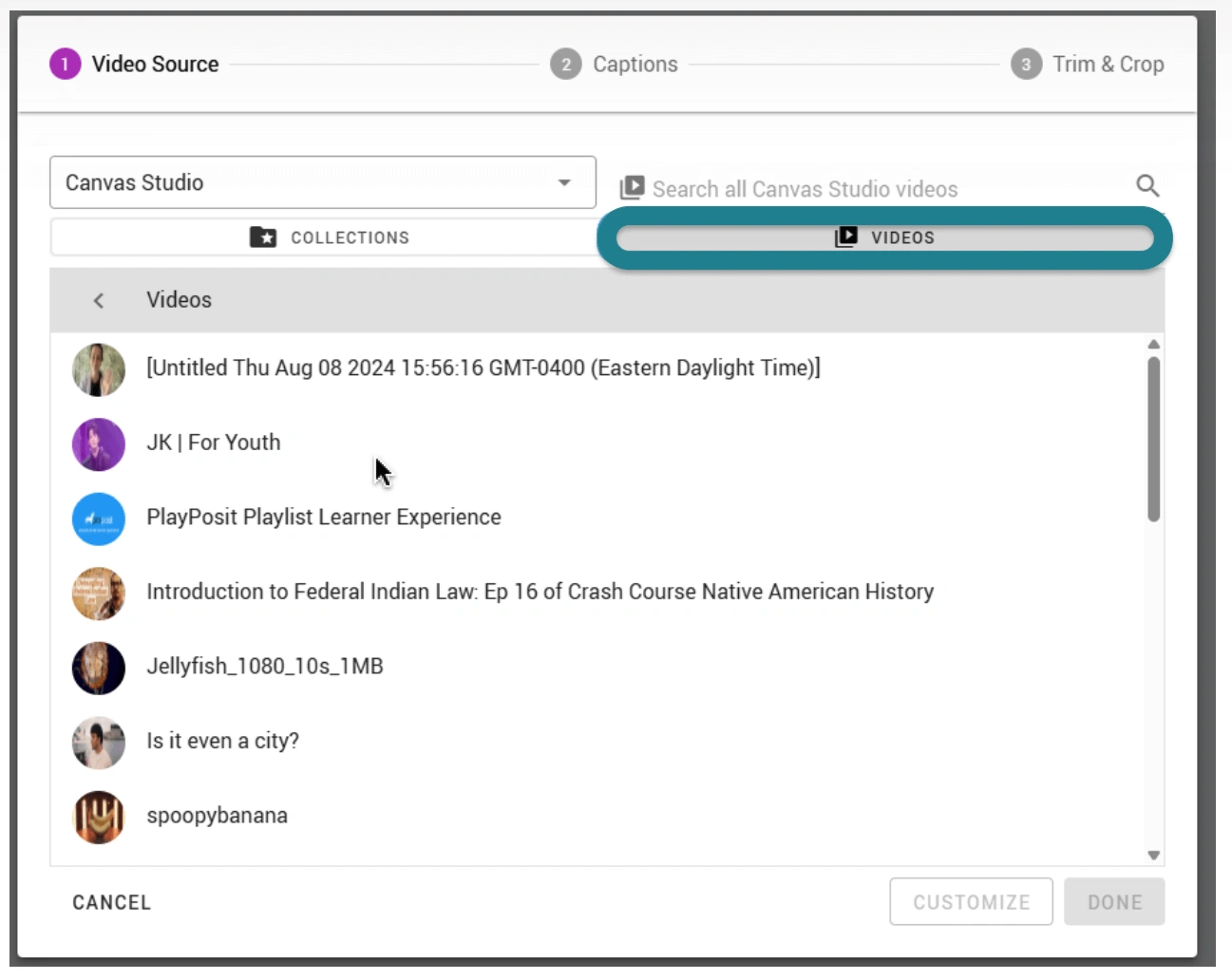Select the Untitled Thu Aug 08 2024 video
The width and height of the screenshot is (1232, 980).
point(598,368)
